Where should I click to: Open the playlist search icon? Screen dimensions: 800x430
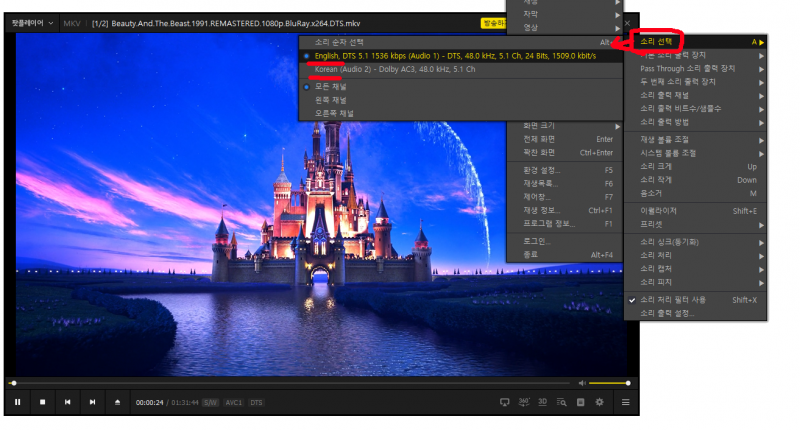click(561, 402)
